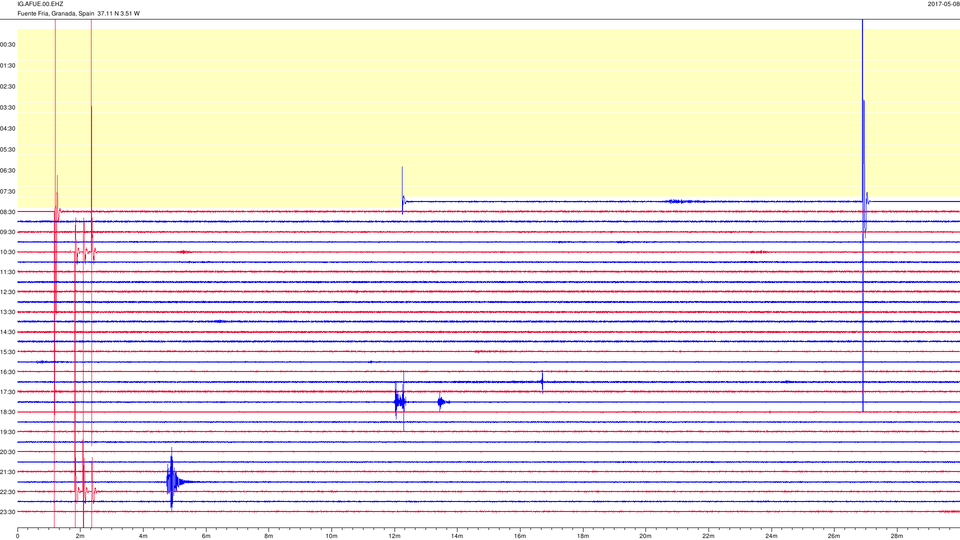Select the 05:30 time label
The image size is (960, 540).
8,149
